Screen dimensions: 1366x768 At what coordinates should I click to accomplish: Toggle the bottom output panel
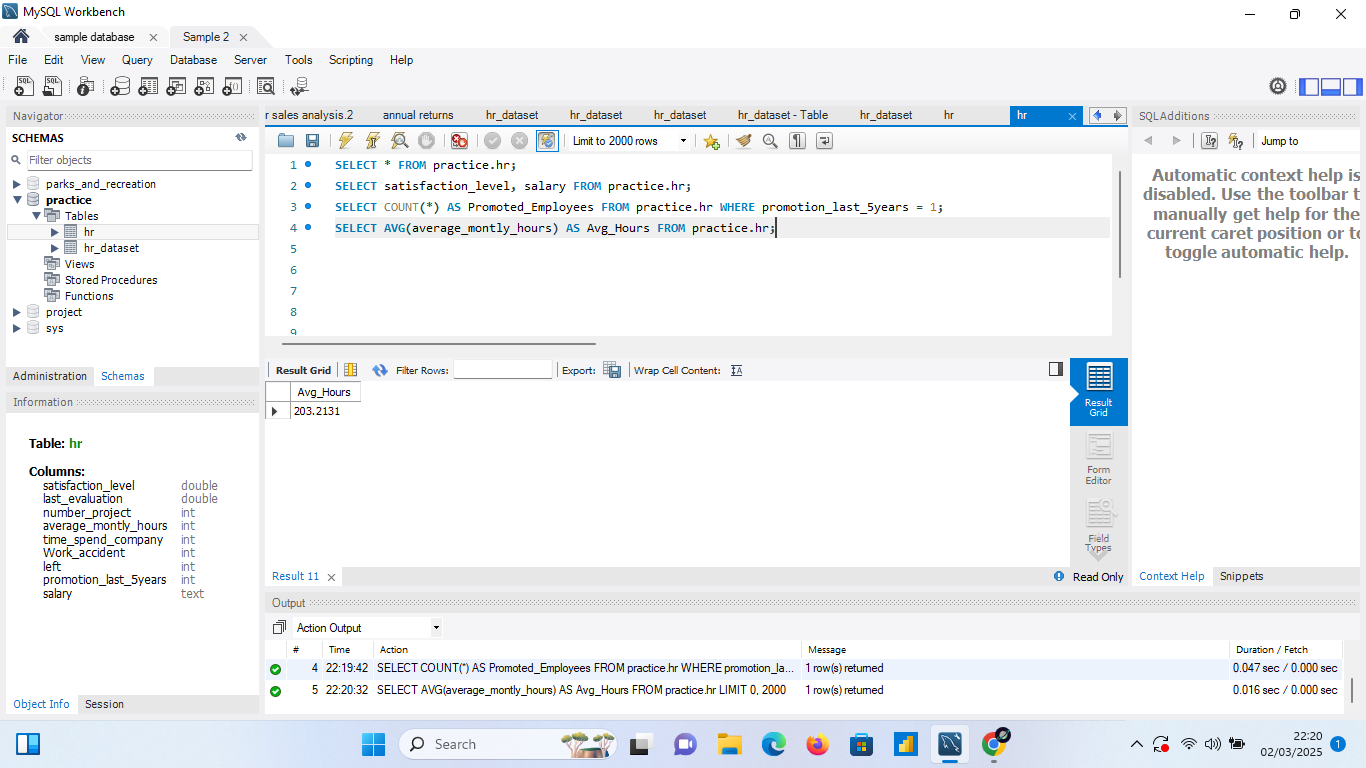point(1330,87)
